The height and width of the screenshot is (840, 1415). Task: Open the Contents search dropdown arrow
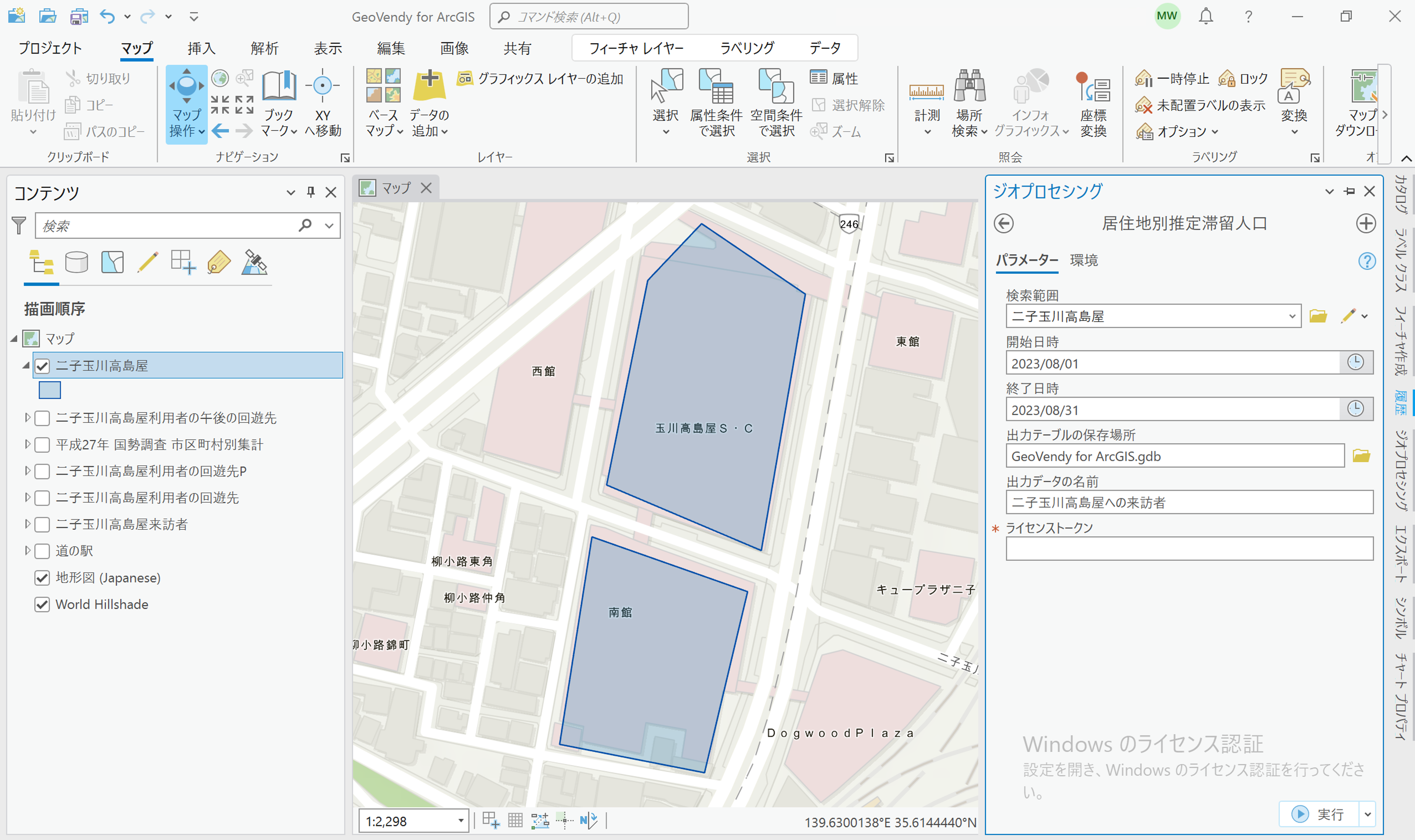click(x=329, y=226)
